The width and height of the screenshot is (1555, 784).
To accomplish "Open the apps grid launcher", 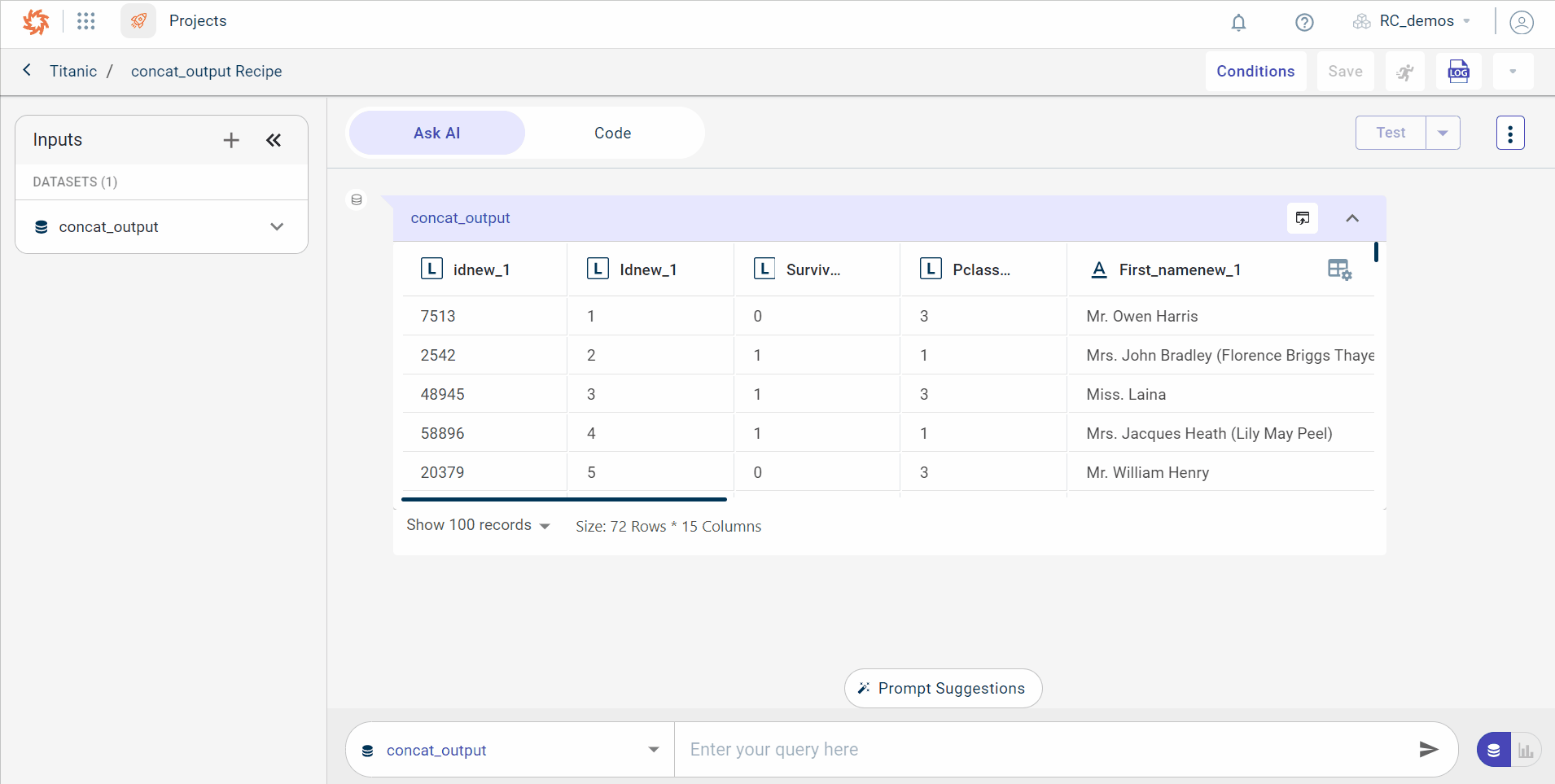I will coord(86,21).
